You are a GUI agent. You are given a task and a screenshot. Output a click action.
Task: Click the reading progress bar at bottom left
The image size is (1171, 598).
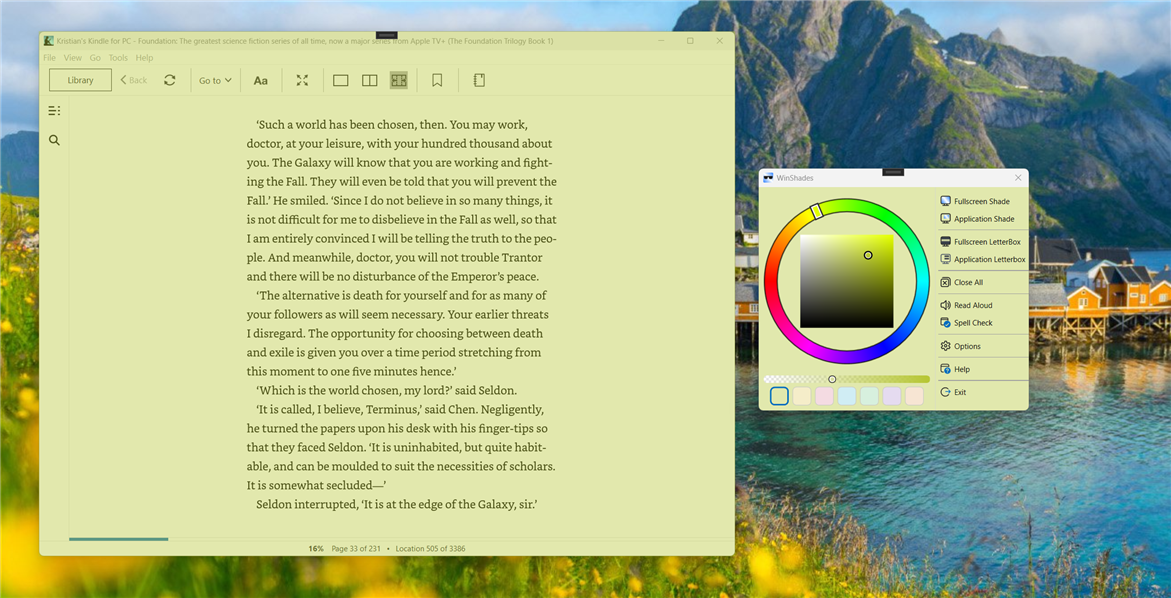coord(118,538)
